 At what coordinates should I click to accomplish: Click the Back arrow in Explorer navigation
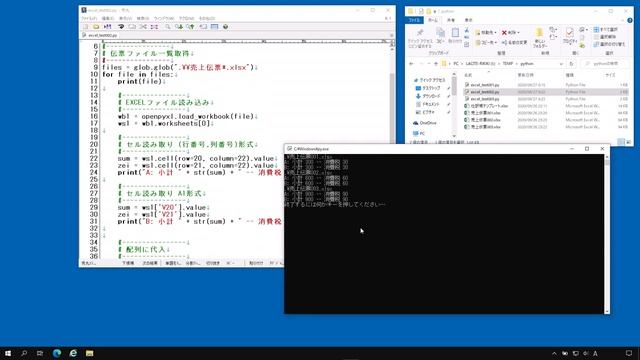click(411, 64)
